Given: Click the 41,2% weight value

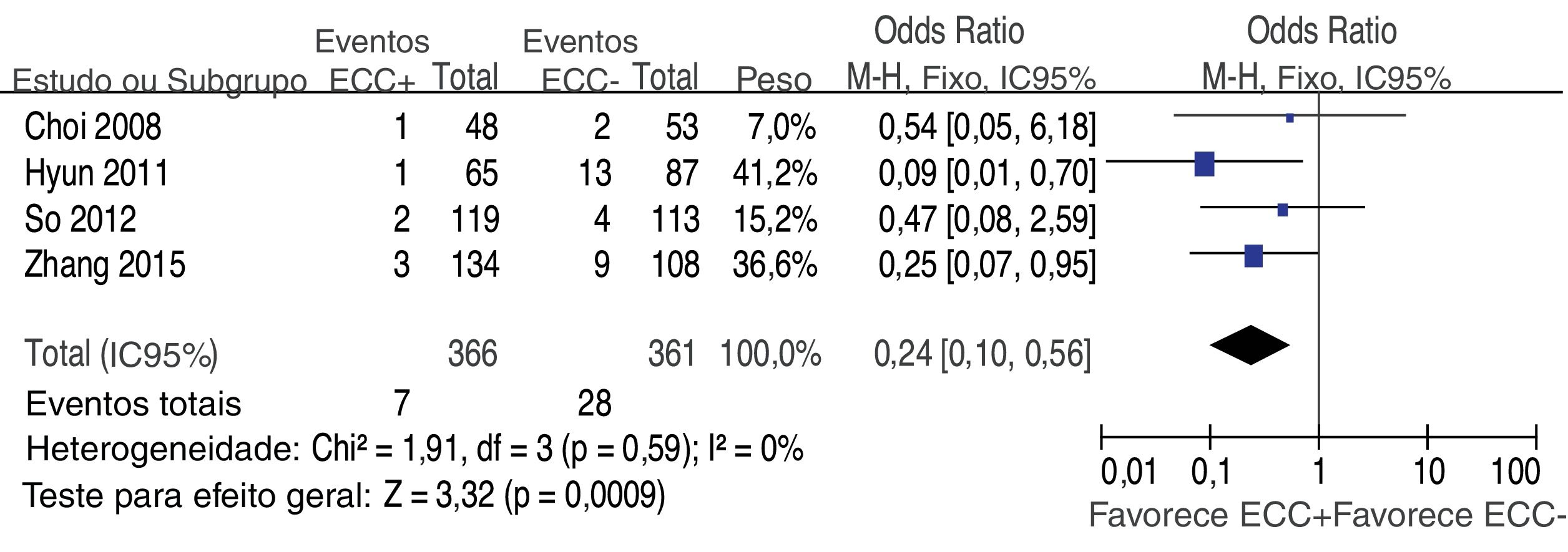Looking at the screenshot, I should pyautogui.click(x=774, y=173).
